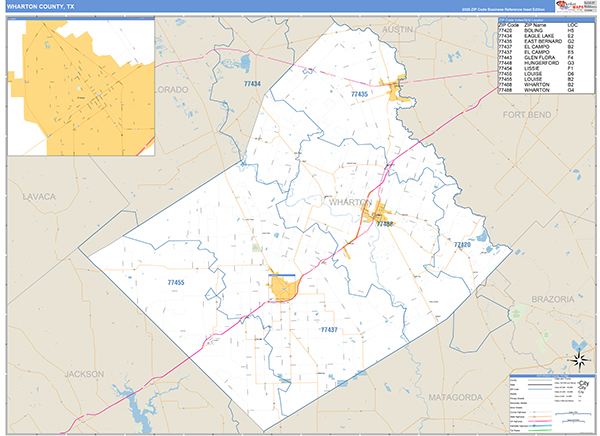Click the partly hidden COLORADO county label
Screen dimensions: 600x436
[x=172, y=90]
